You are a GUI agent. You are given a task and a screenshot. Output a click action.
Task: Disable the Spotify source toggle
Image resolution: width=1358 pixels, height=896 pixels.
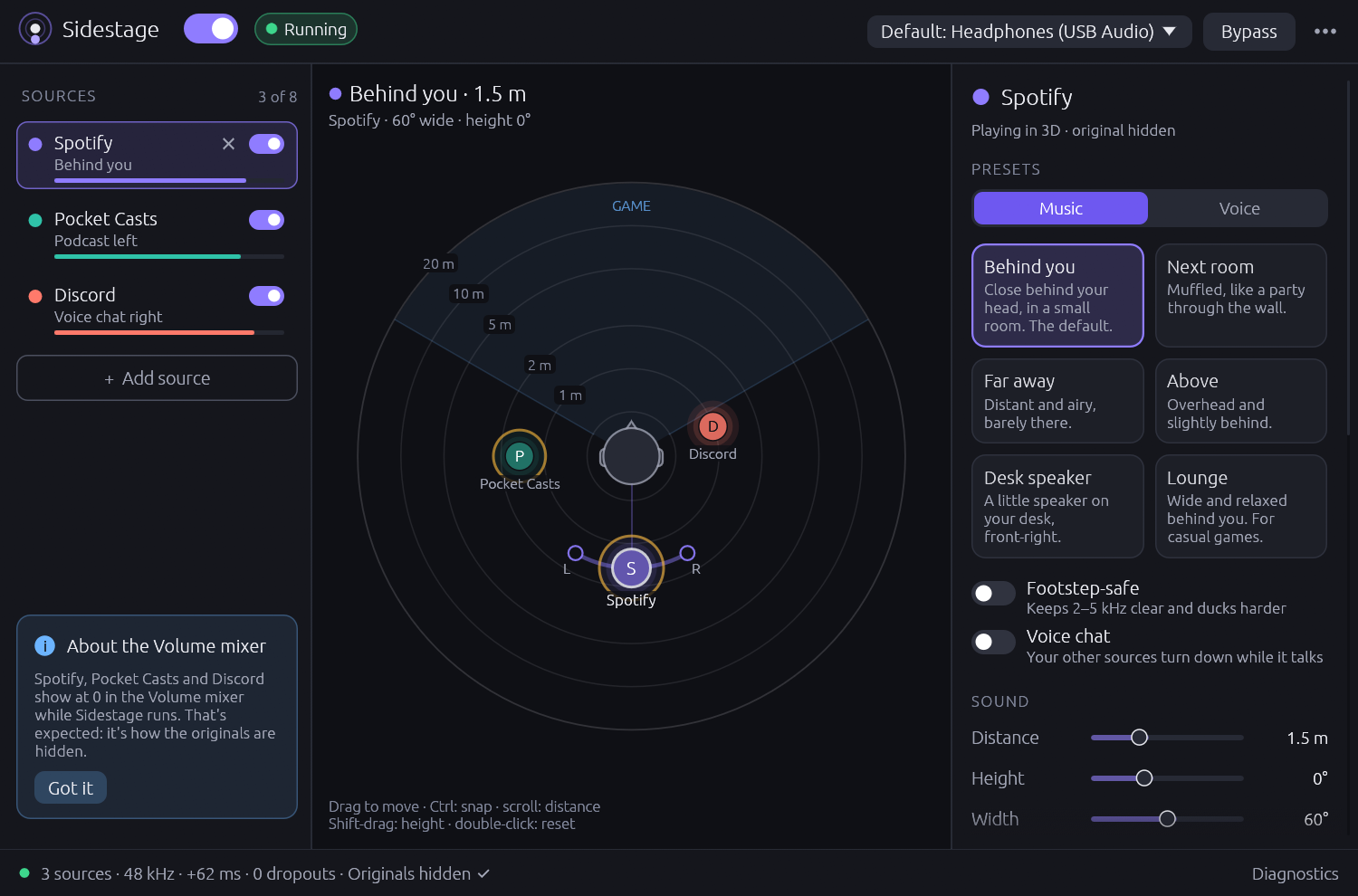266,144
